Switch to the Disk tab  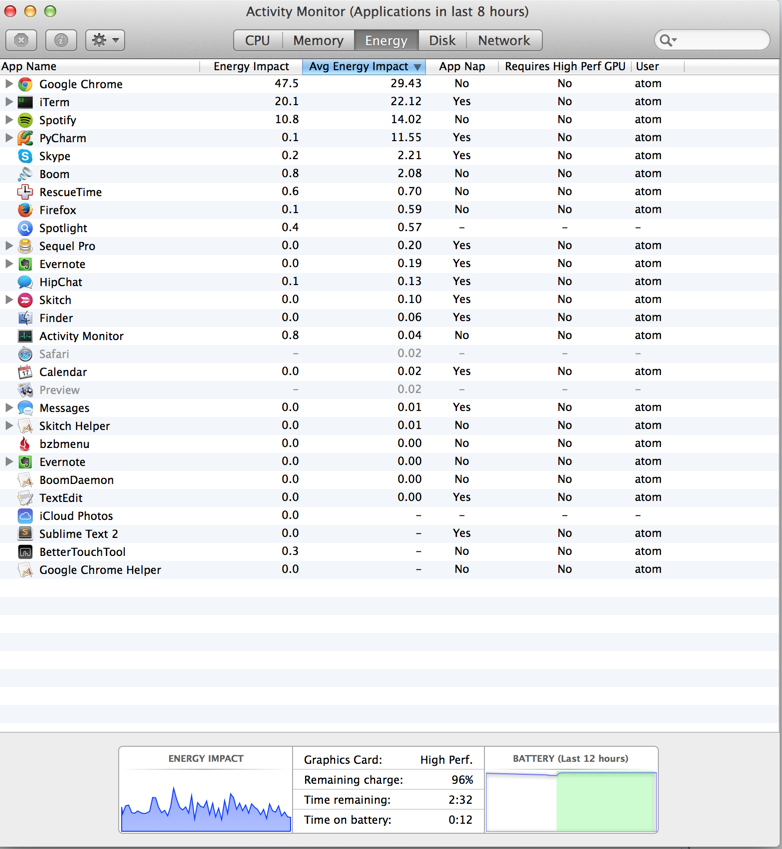pos(442,40)
